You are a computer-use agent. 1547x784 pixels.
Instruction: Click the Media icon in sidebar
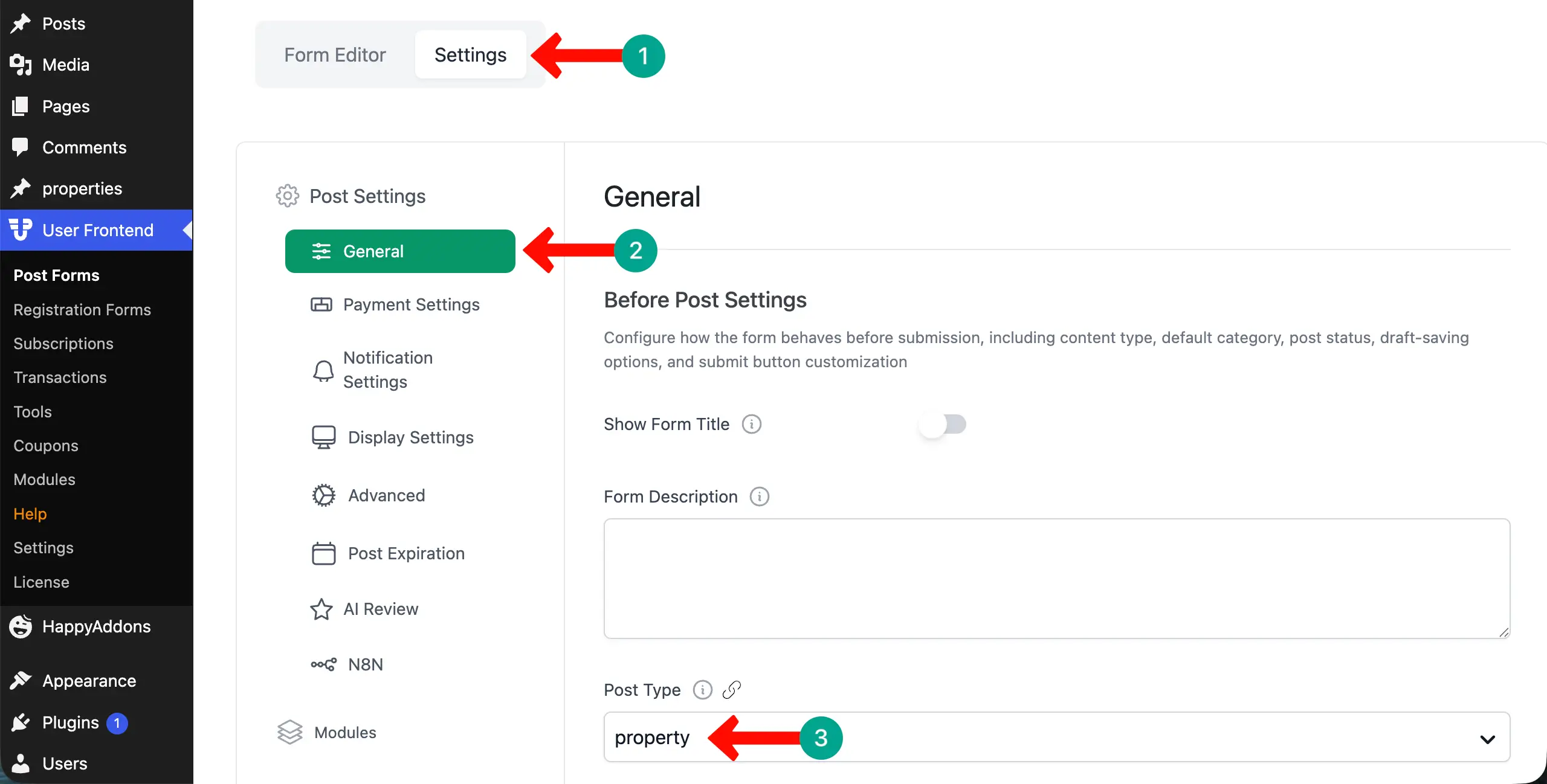pyautogui.click(x=21, y=65)
